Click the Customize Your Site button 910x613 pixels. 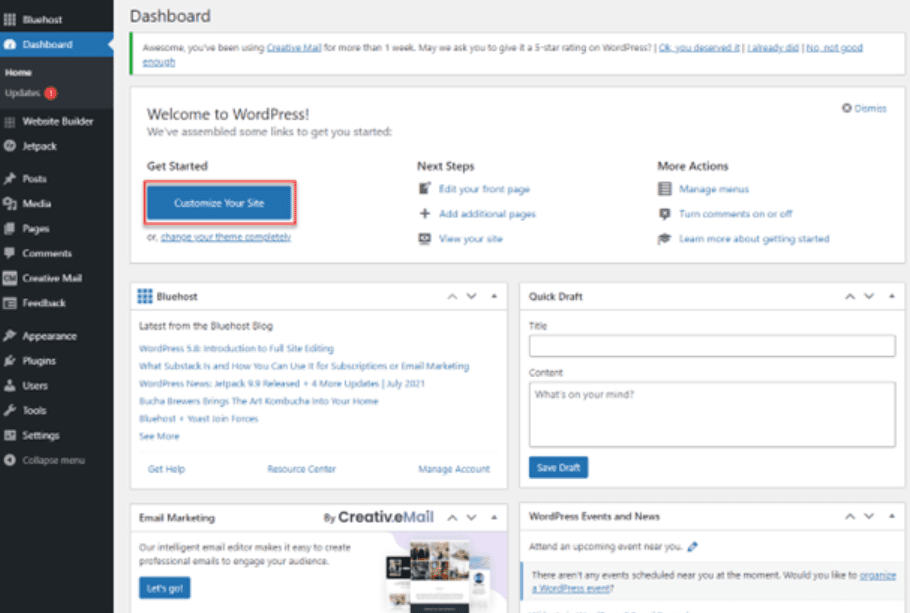coord(219,203)
